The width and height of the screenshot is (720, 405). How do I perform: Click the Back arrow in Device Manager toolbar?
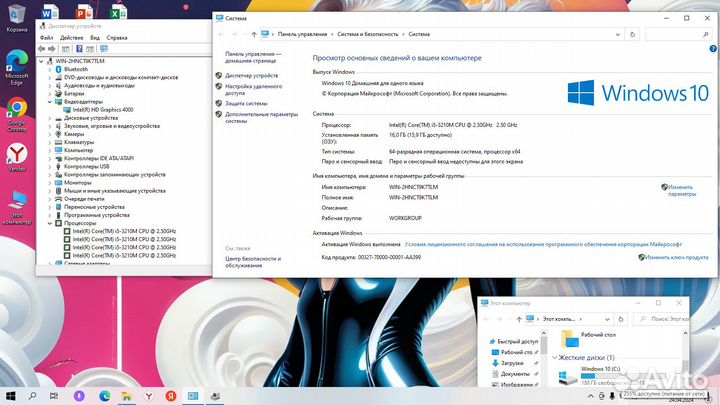pos(42,49)
